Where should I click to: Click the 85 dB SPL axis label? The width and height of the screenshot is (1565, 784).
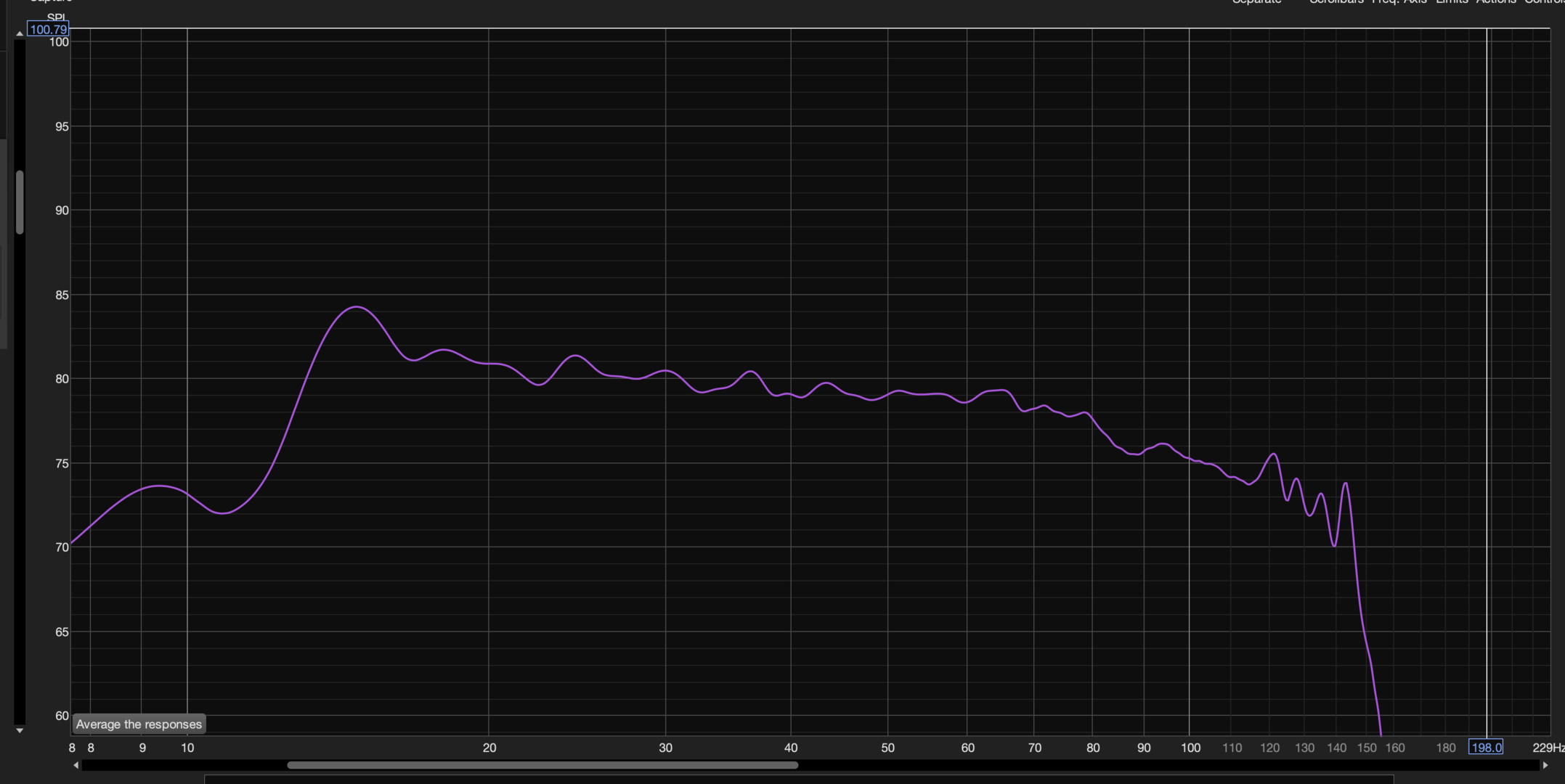tap(62, 295)
